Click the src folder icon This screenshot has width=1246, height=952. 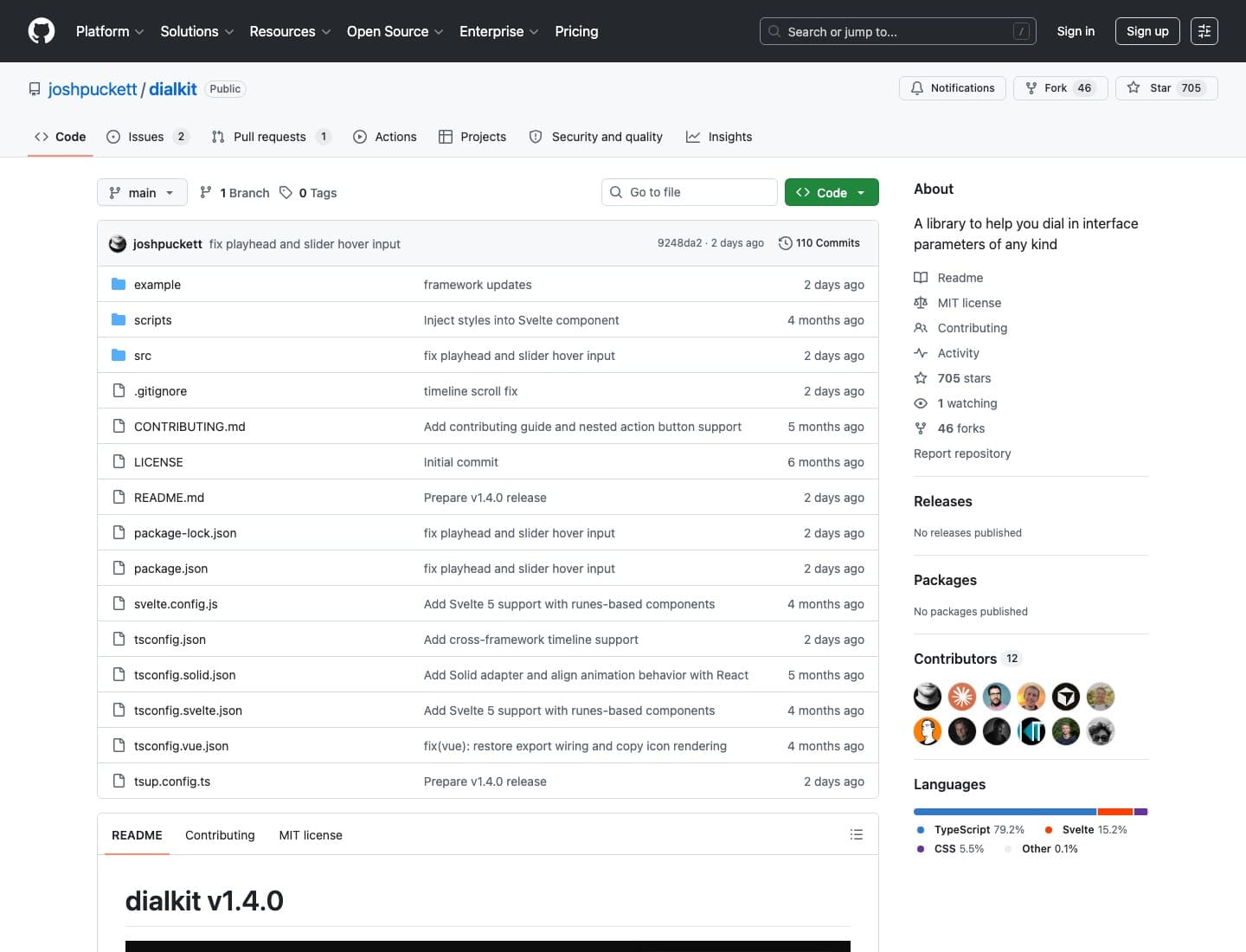pyautogui.click(x=119, y=355)
